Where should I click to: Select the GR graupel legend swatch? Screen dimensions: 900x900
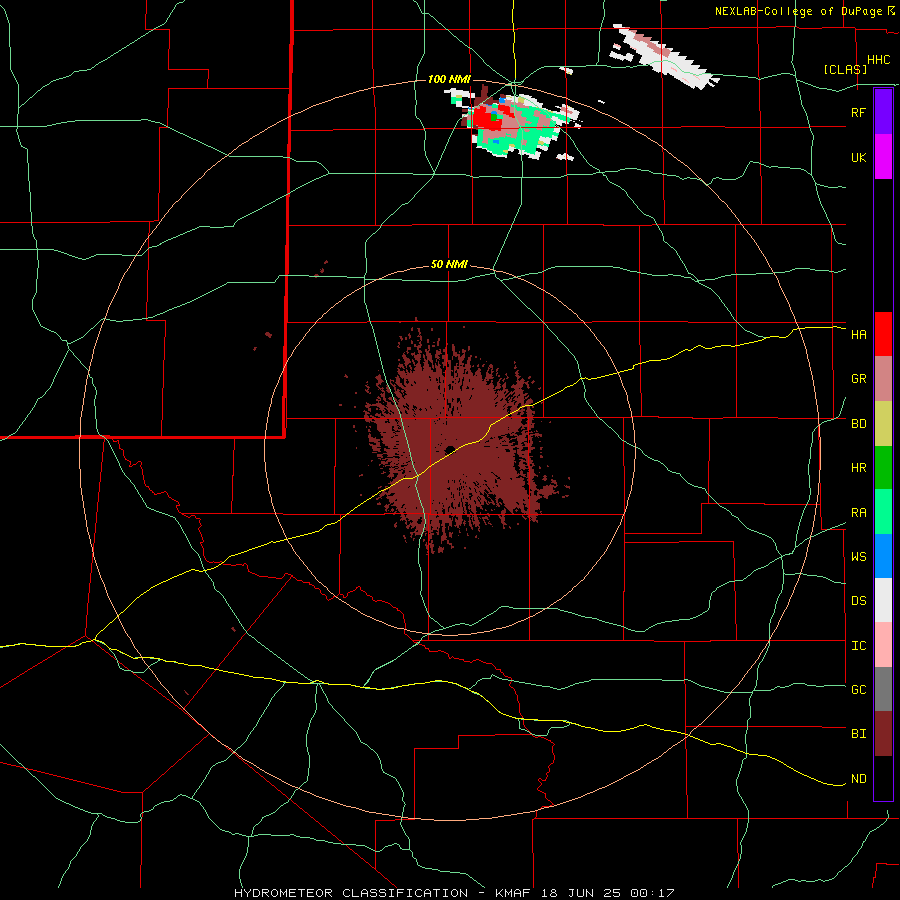883,379
